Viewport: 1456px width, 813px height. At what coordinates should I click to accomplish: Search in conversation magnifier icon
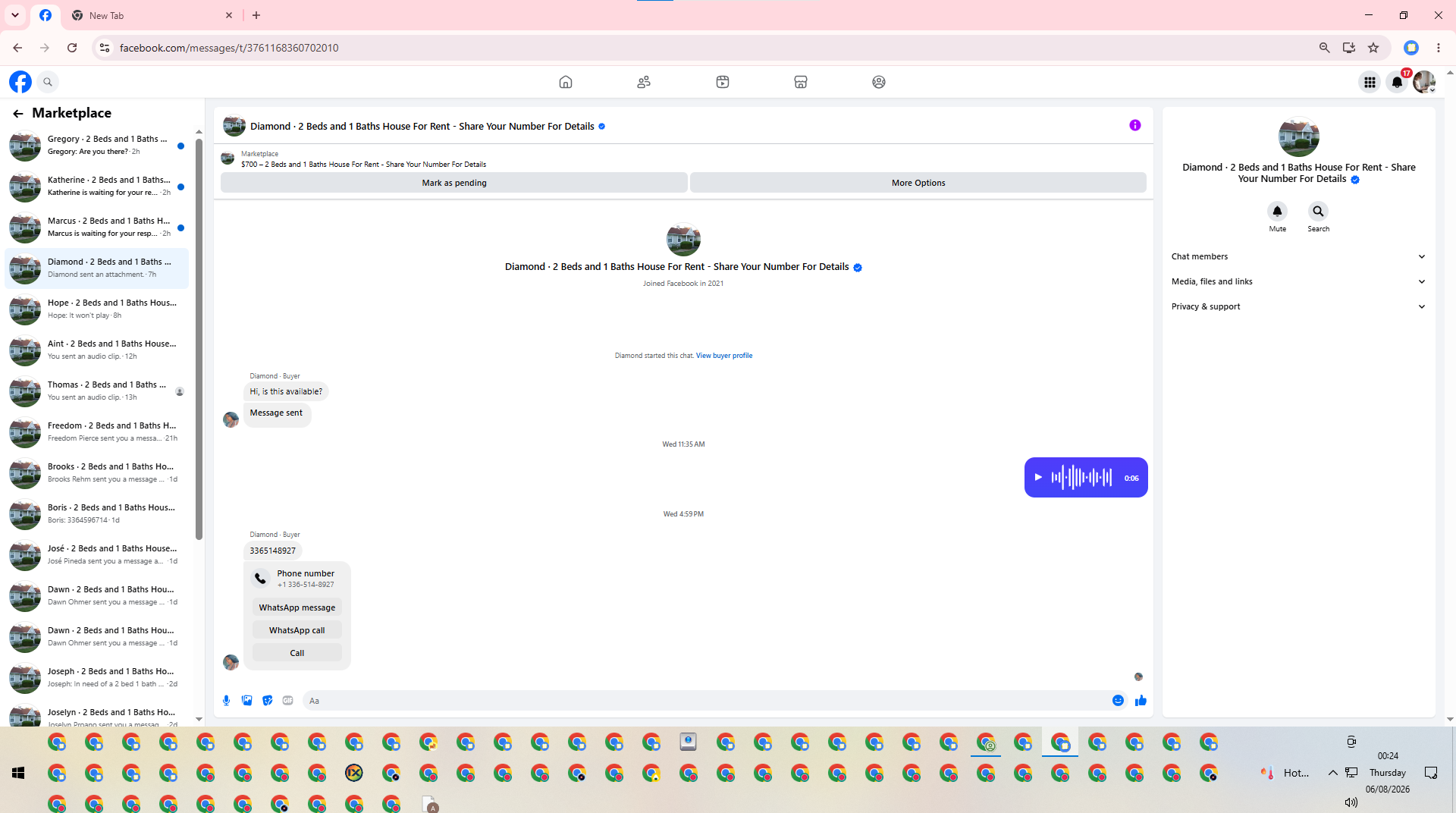[1319, 211]
